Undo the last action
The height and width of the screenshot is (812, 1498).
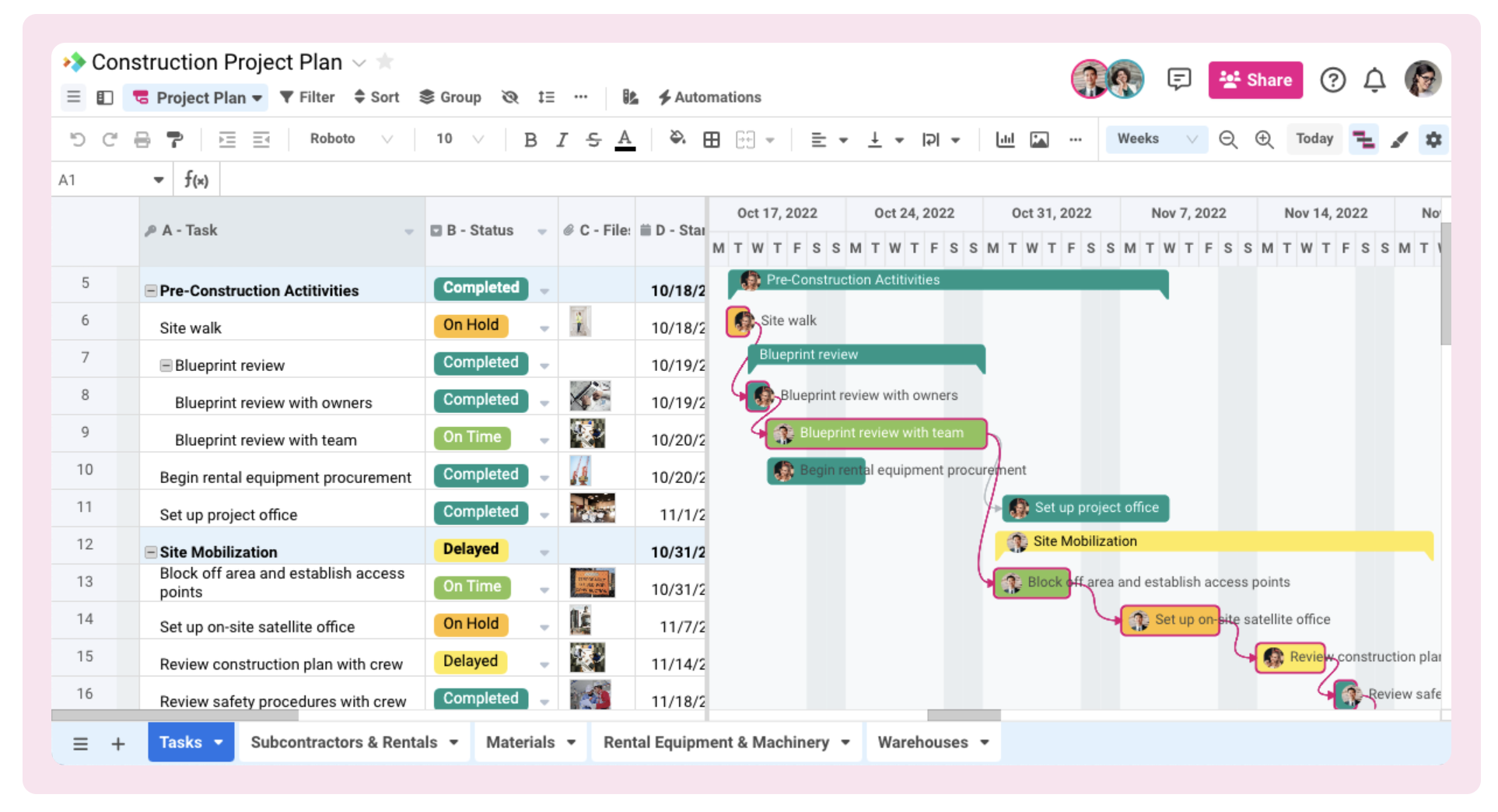point(76,139)
